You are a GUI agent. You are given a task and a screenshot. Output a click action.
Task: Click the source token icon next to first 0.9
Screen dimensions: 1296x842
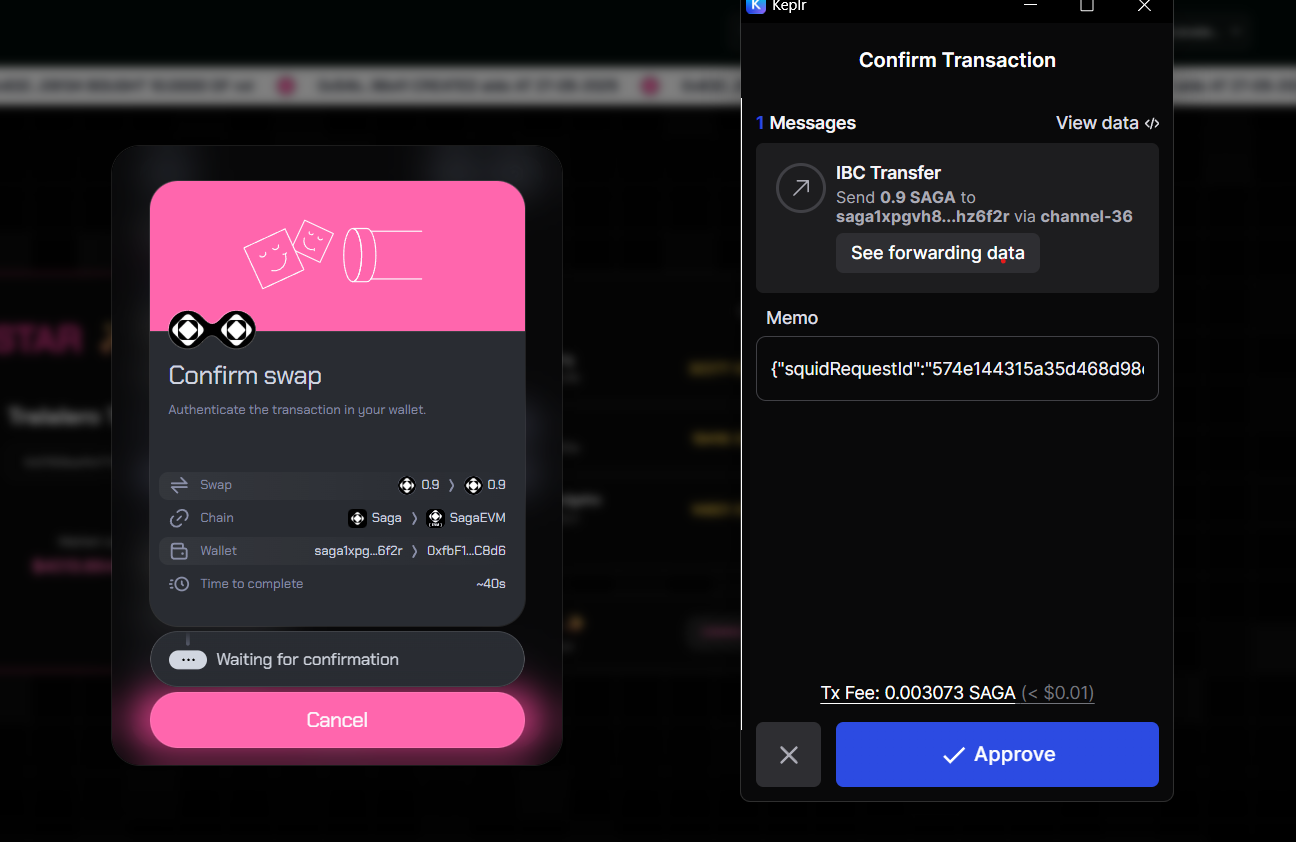click(407, 485)
